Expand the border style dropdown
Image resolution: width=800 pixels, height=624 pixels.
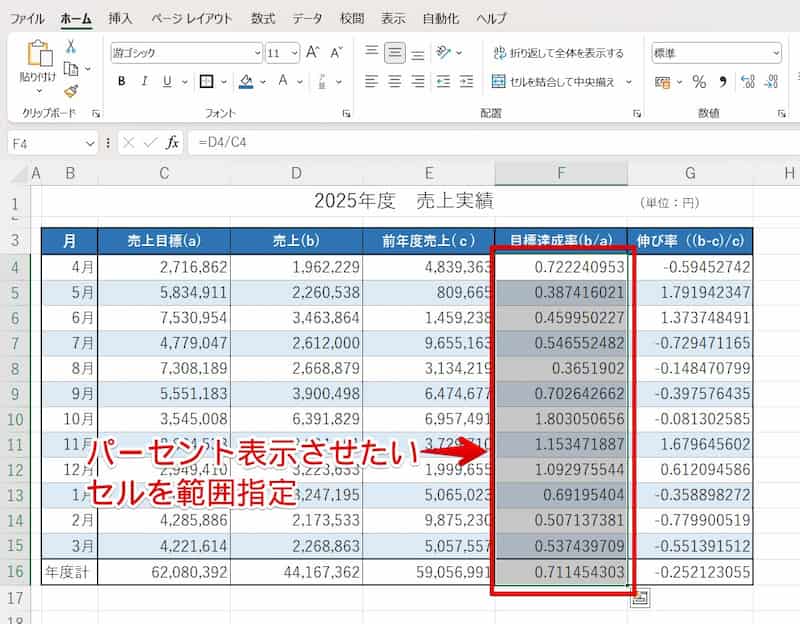click(x=223, y=81)
